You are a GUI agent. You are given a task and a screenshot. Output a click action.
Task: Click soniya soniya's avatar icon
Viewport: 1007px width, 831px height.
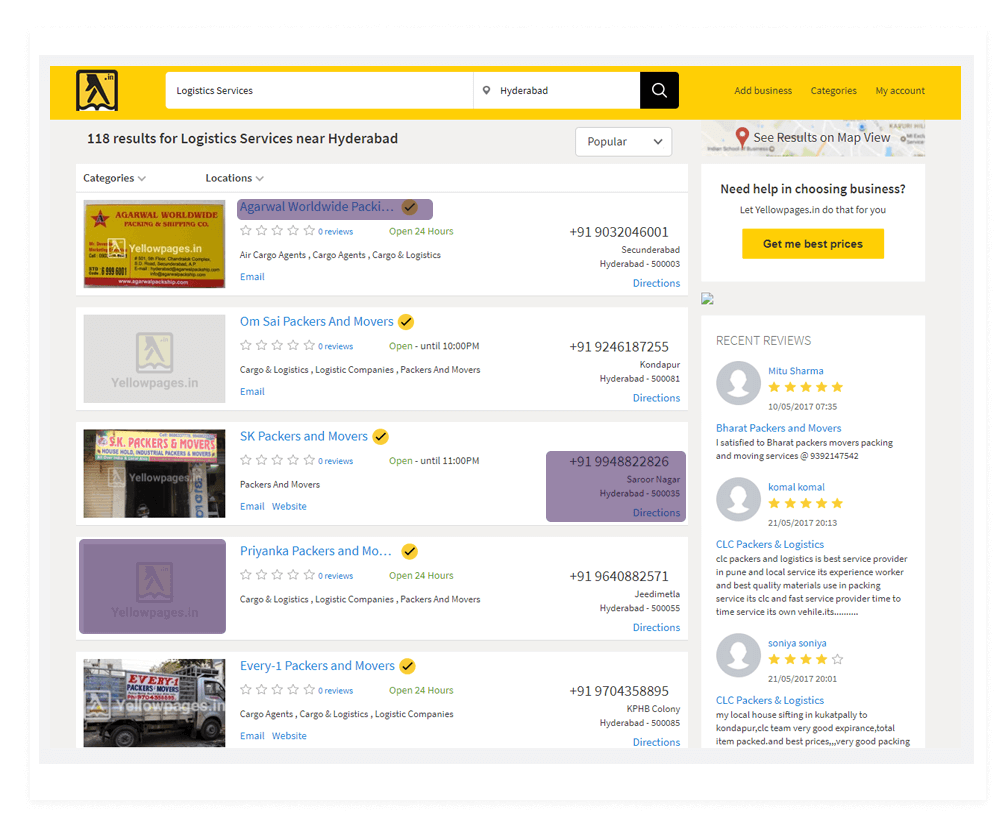point(738,655)
